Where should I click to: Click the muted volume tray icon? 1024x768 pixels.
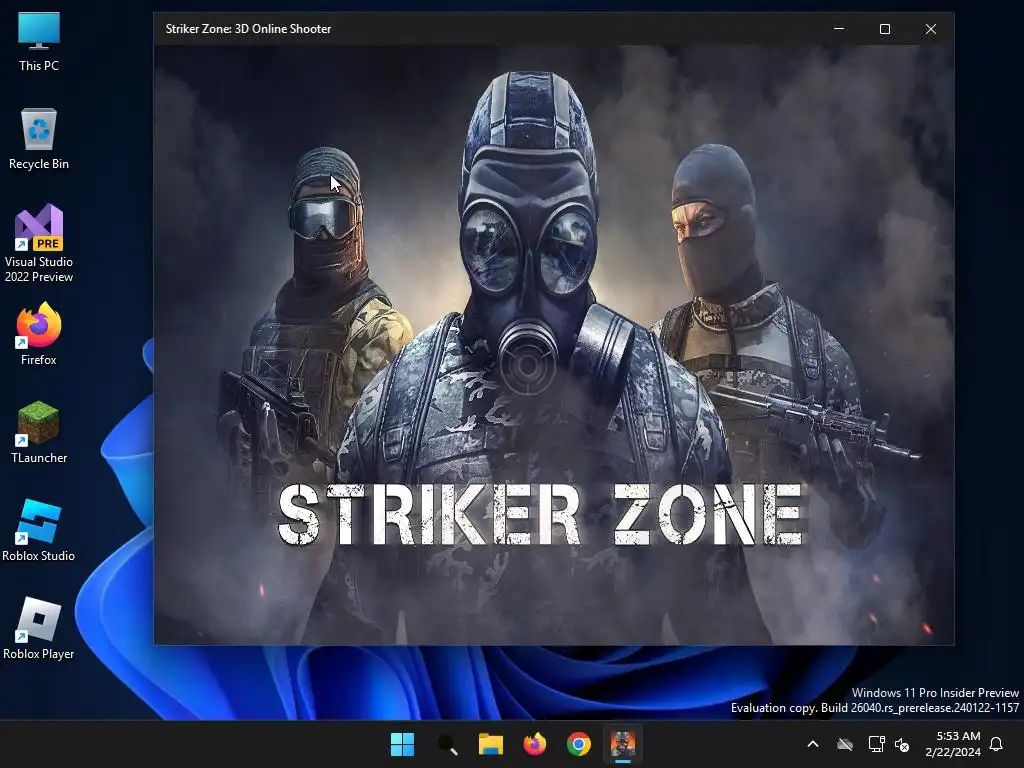tap(902, 744)
